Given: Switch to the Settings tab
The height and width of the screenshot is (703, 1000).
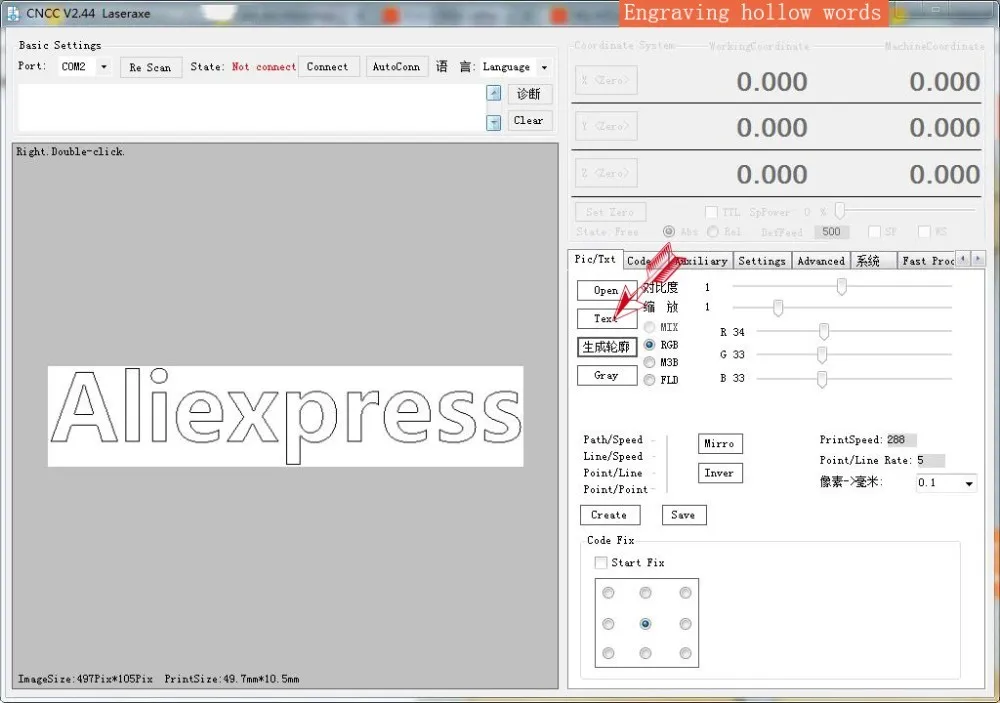Looking at the screenshot, I should (761, 260).
